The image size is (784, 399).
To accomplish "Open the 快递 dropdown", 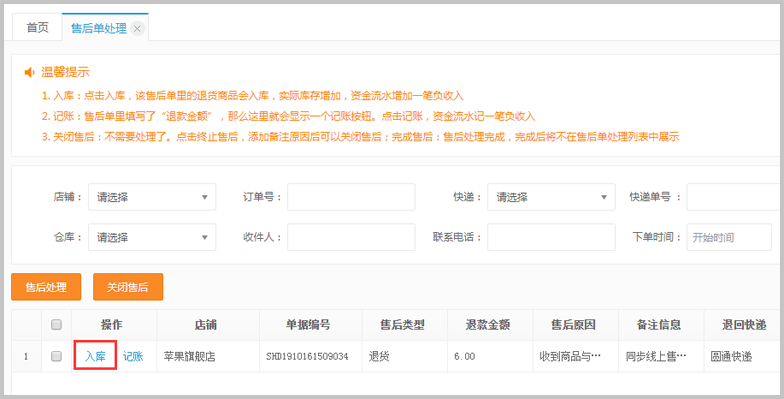I will (551, 197).
